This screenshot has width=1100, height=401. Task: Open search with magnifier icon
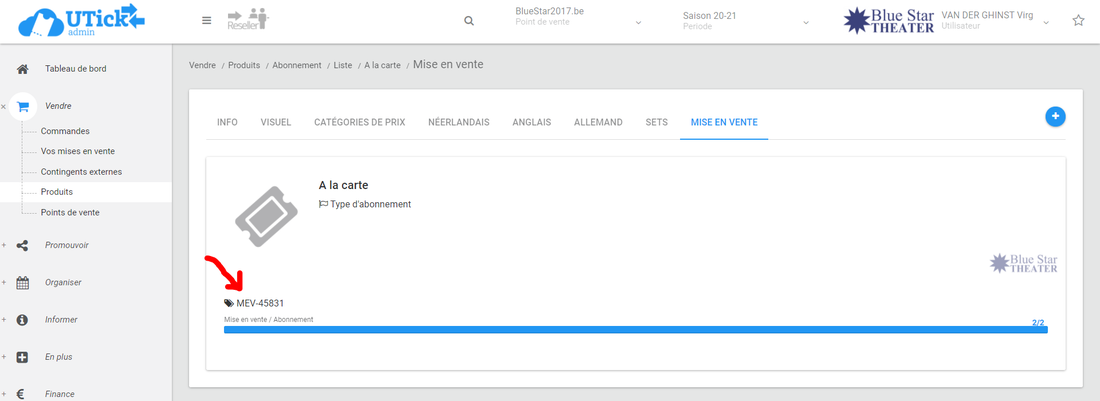[469, 20]
